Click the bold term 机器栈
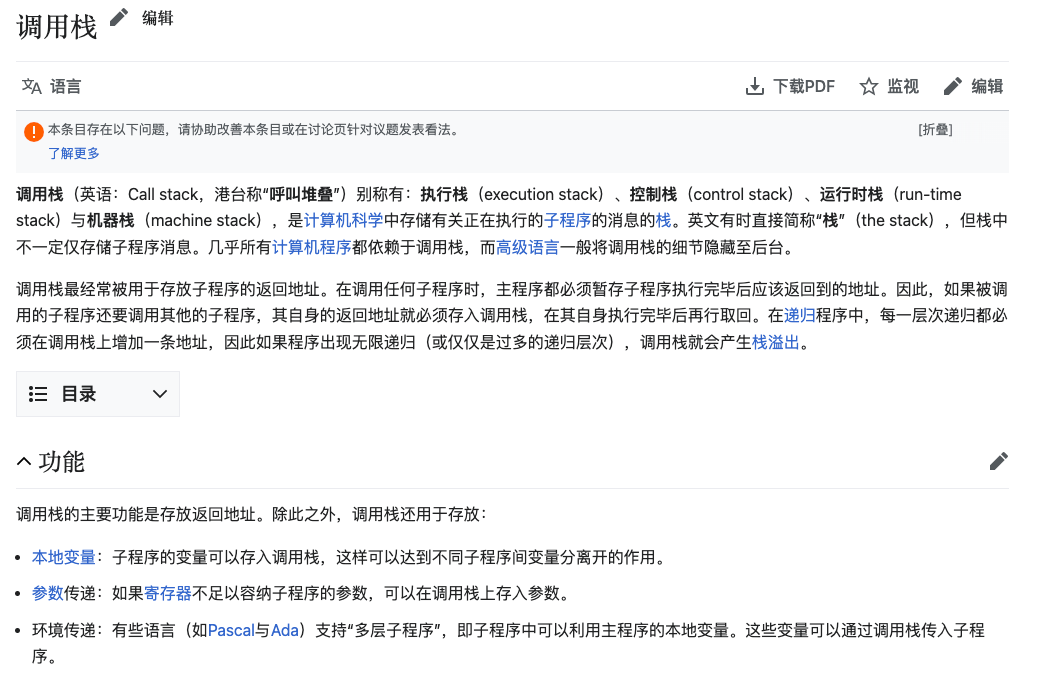Image resolution: width=1039 pixels, height=679 pixels. coord(111,221)
